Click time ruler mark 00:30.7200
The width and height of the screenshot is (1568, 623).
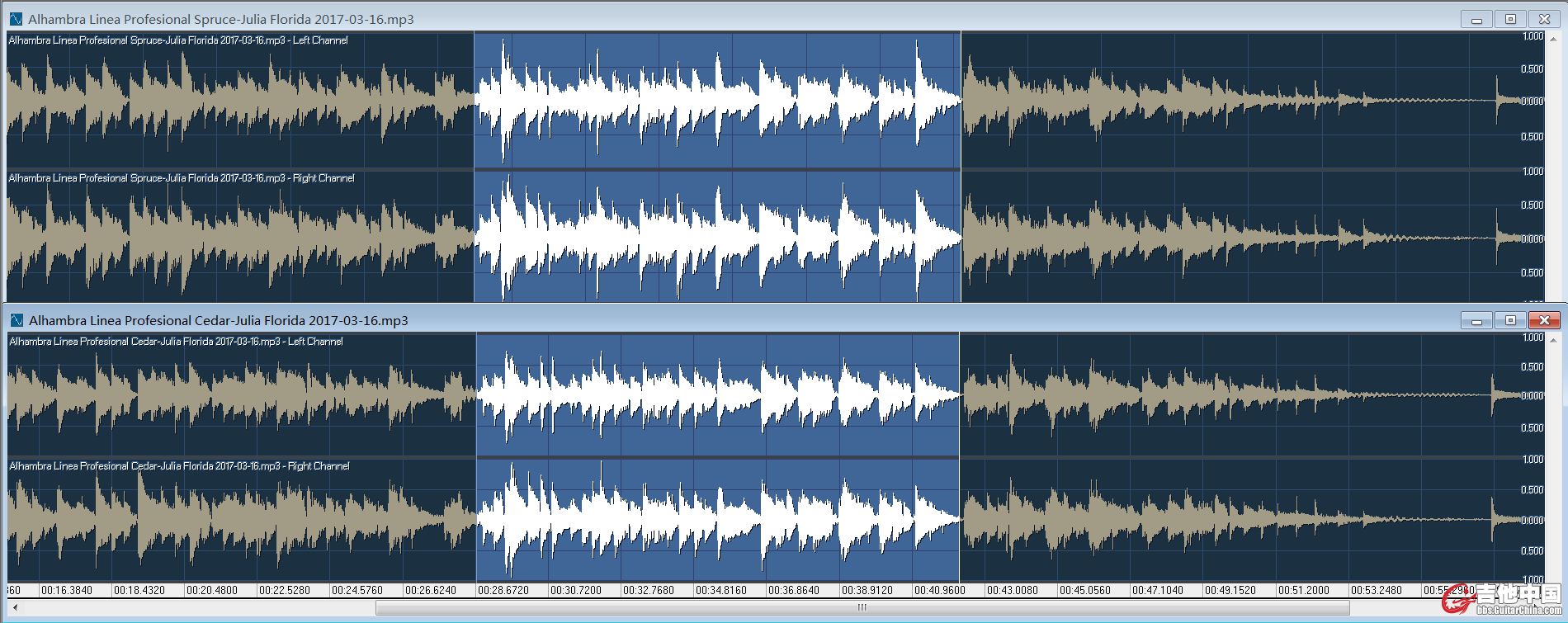tap(576, 591)
